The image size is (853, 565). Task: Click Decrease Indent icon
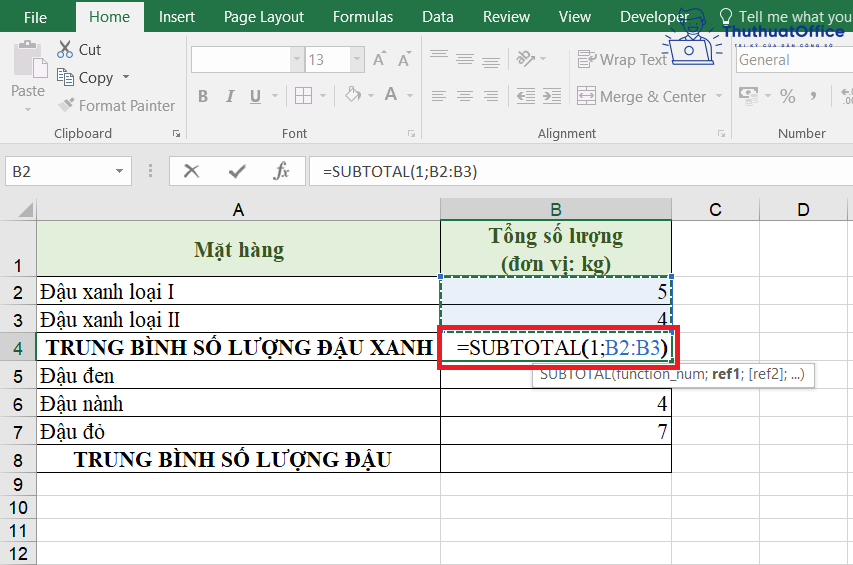point(526,96)
